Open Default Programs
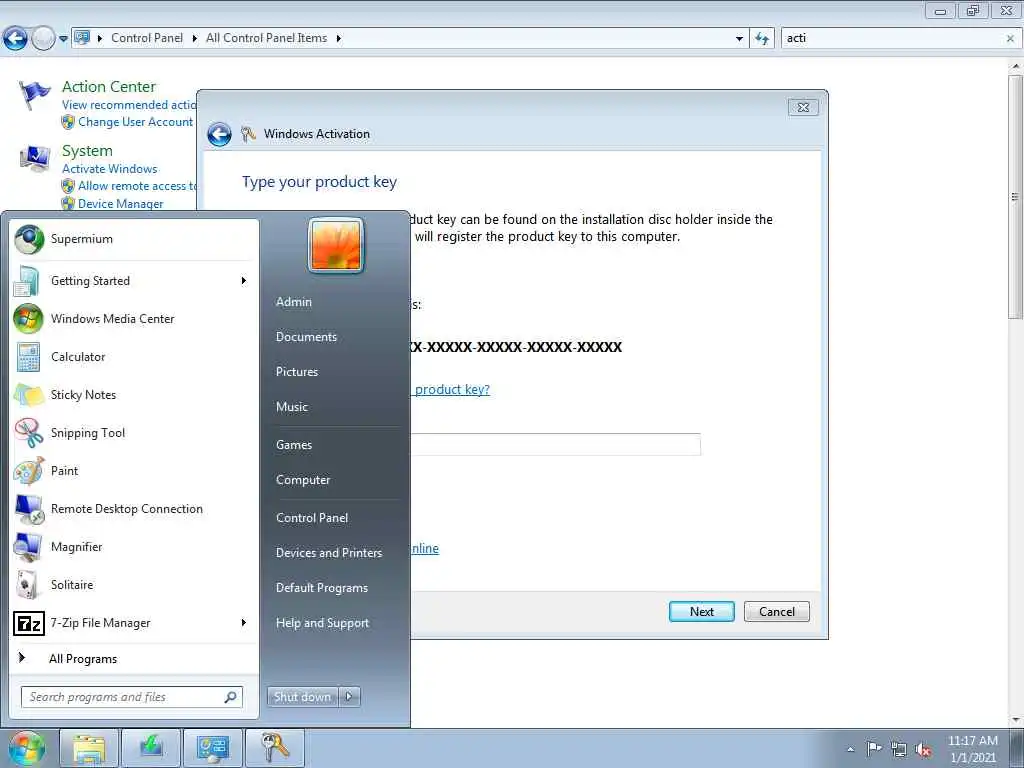The height and width of the screenshot is (768, 1024). click(322, 588)
